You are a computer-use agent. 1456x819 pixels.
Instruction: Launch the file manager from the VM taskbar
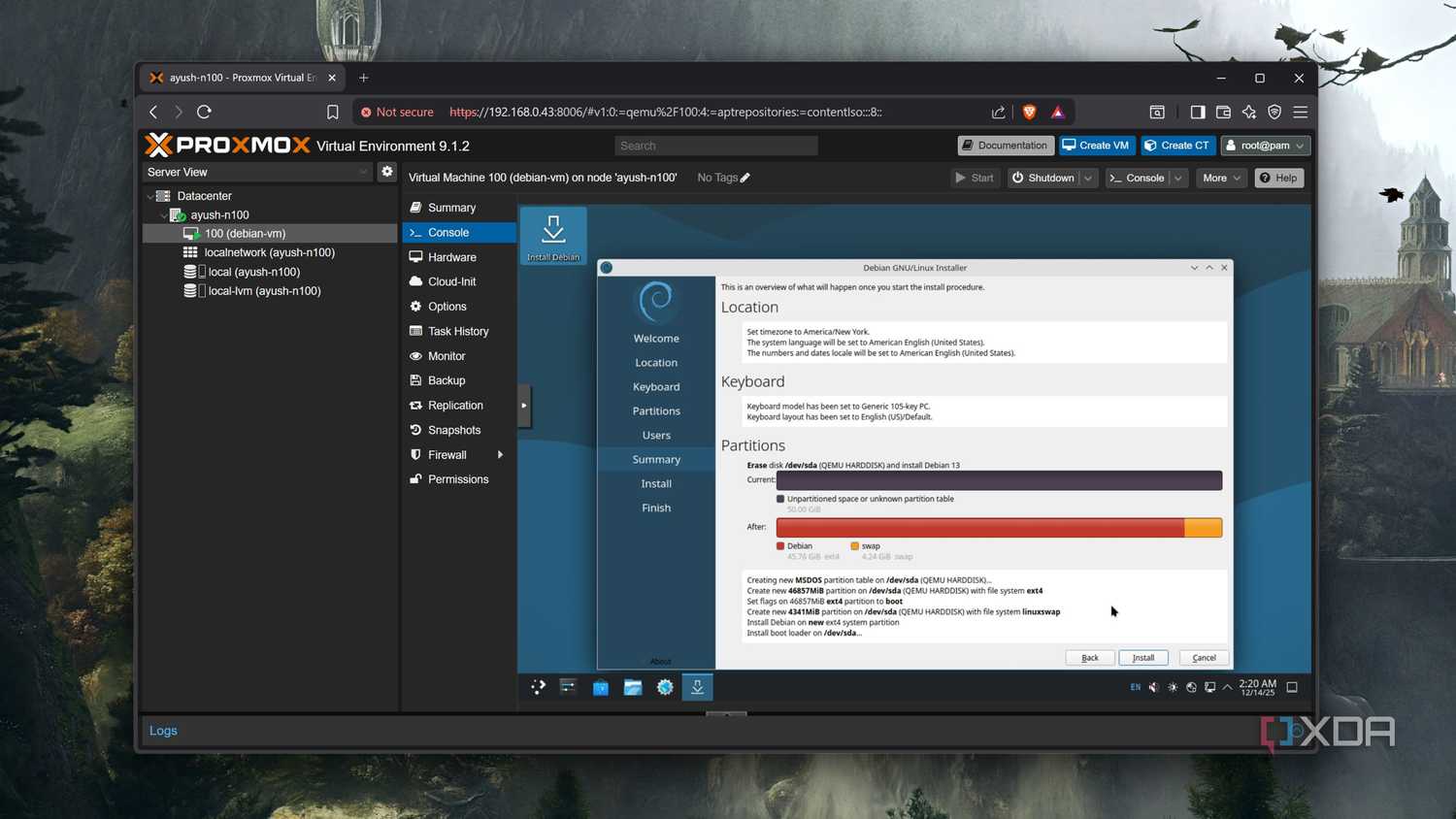[633, 687]
